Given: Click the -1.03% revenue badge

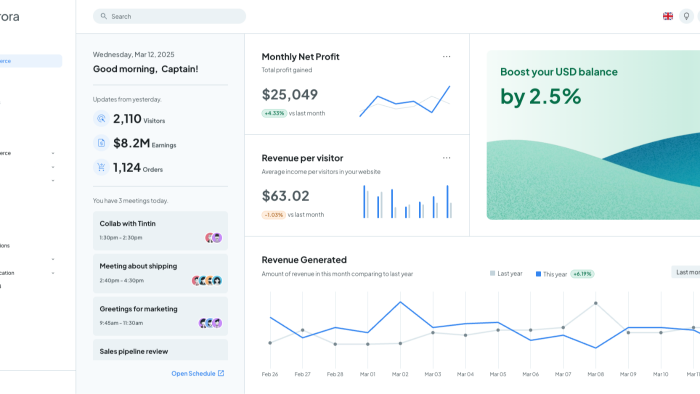Looking at the screenshot, I should (x=274, y=215).
